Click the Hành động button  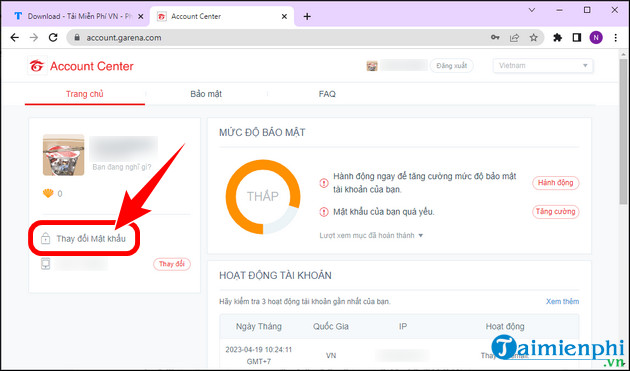pyautogui.click(x=556, y=183)
